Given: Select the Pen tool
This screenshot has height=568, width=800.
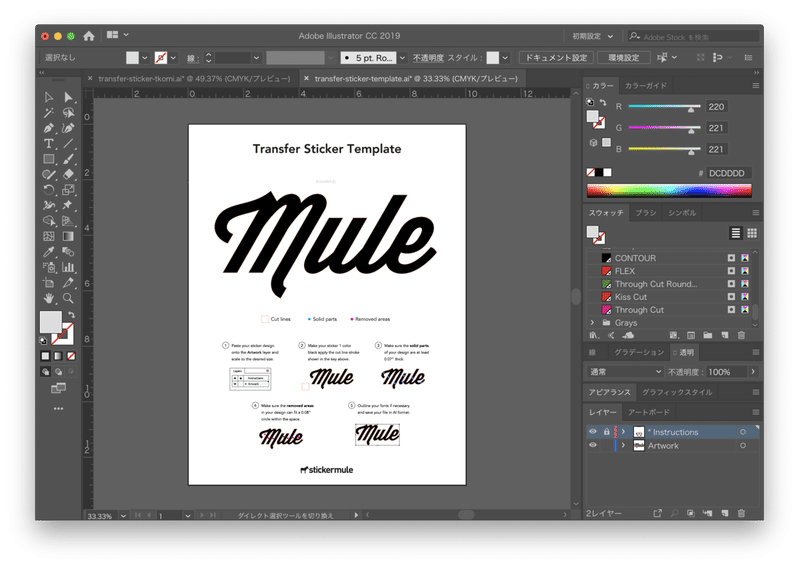Looking at the screenshot, I should click(49, 128).
